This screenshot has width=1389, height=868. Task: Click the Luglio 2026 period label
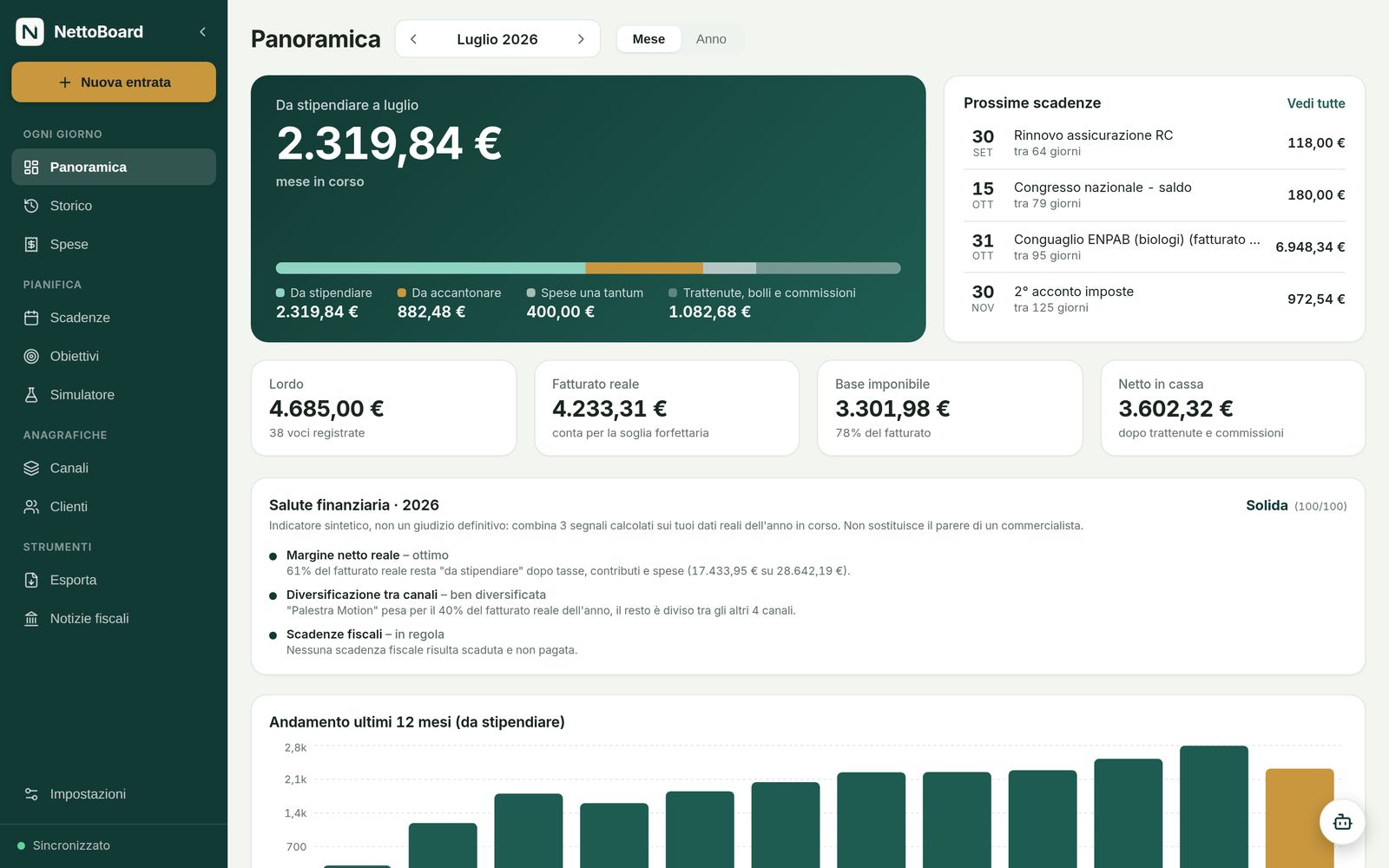(x=497, y=39)
